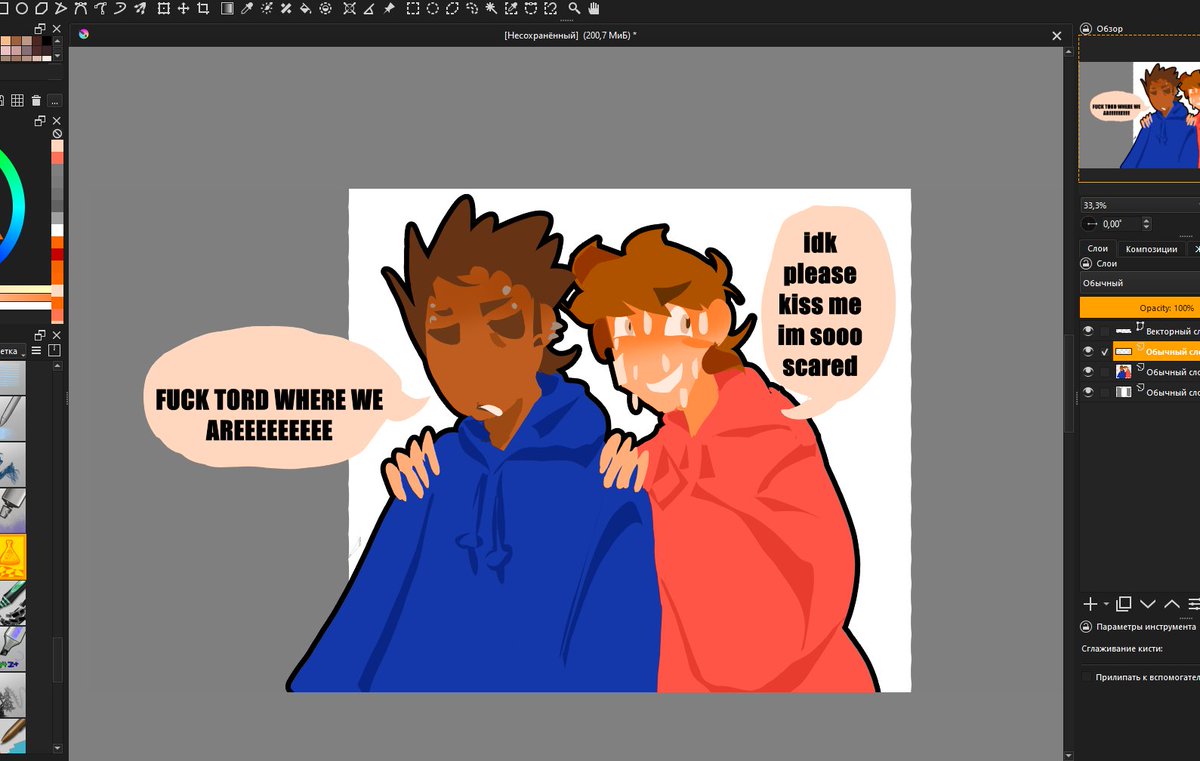Screen dimensions: 1200x761
Task: Close the unsaved document tab X
Action: (x=1057, y=35)
